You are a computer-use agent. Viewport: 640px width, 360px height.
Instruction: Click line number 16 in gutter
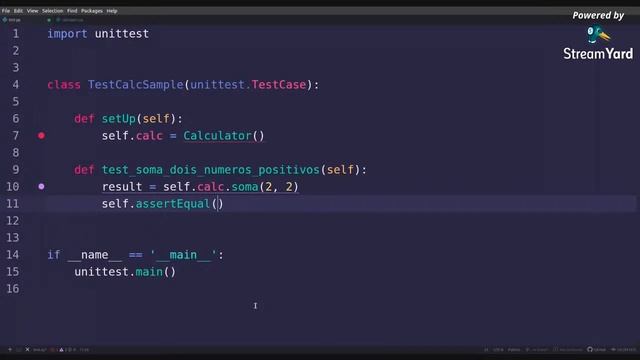(12, 289)
